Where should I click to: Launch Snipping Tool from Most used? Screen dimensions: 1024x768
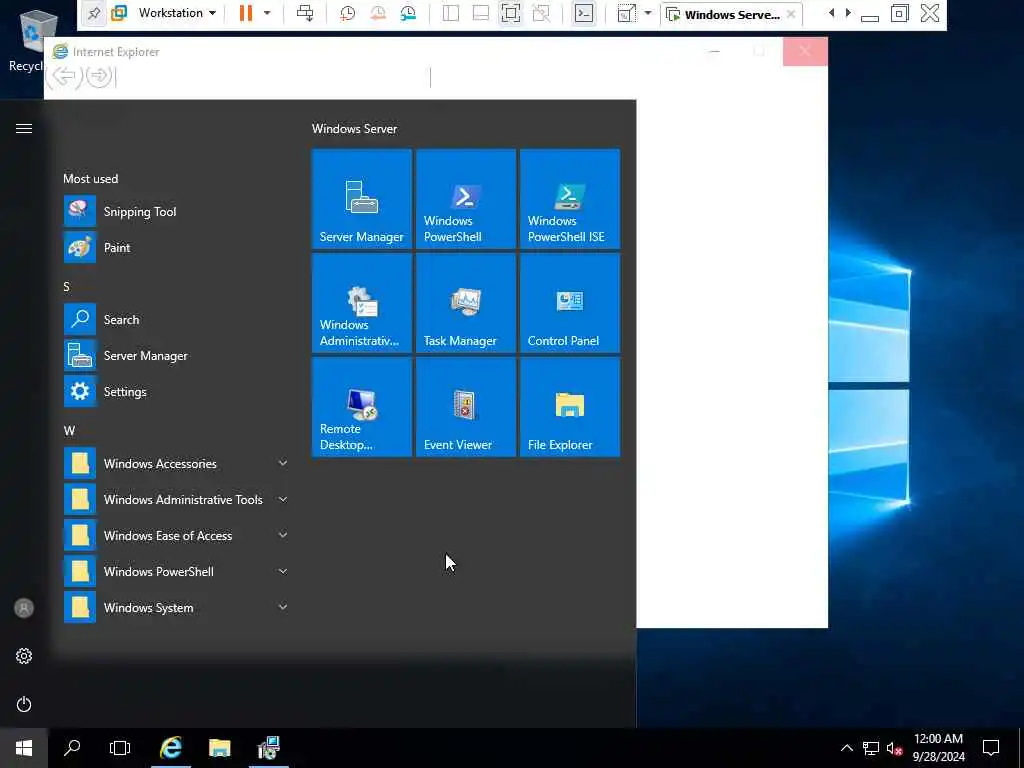tap(176, 212)
